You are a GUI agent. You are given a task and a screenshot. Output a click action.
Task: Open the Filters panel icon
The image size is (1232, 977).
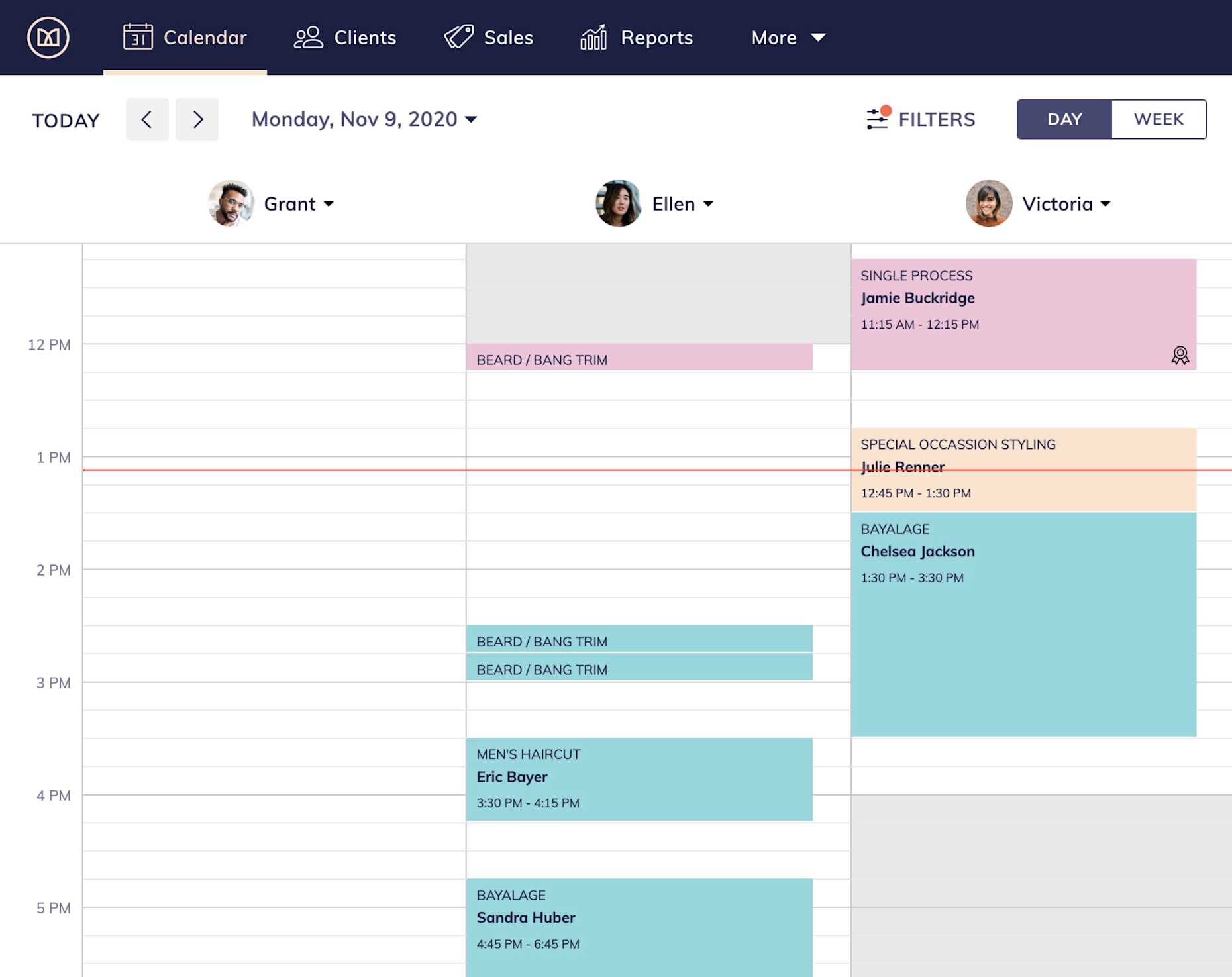tap(876, 119)
